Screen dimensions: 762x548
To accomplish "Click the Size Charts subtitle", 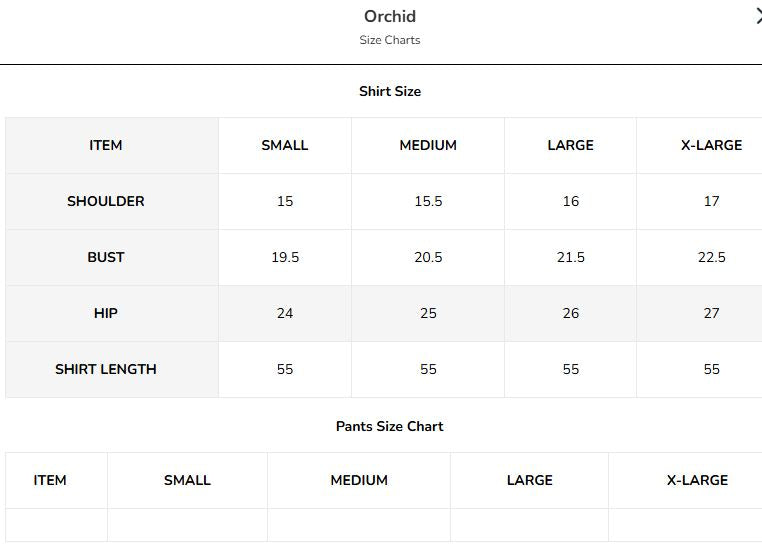I will click(390, 40).
